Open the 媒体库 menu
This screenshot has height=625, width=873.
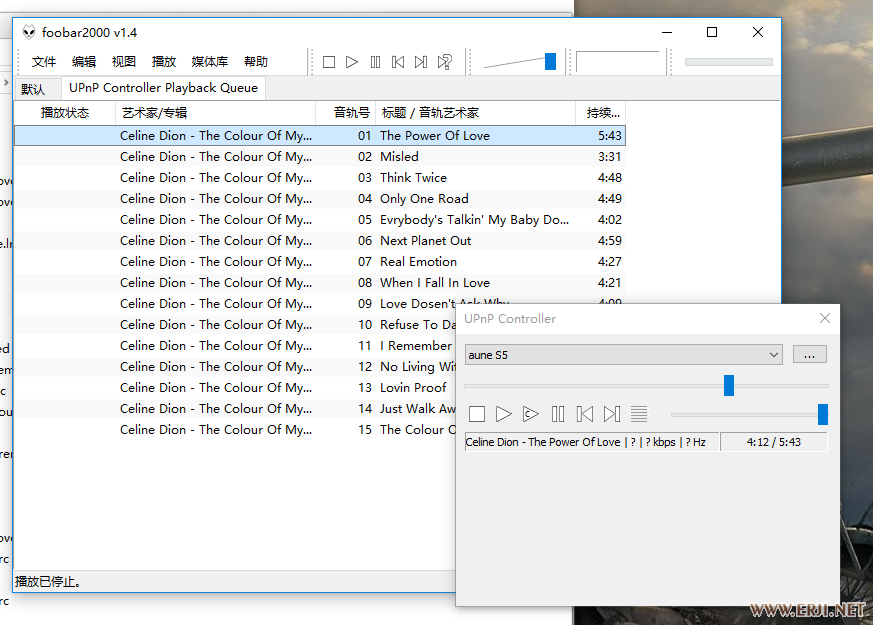[210, 62]
